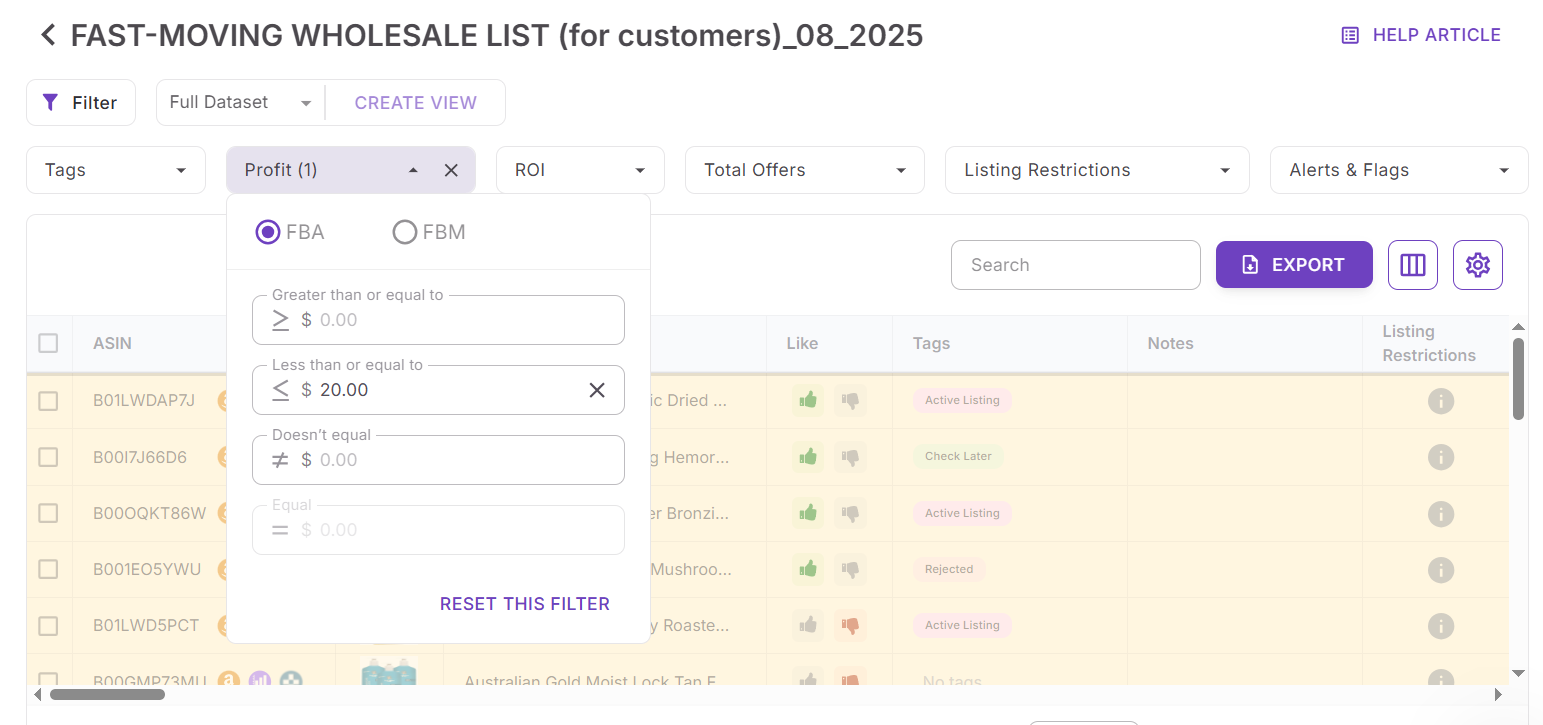Expand the Tags filter dropdown
This screenshot has width=1543, height=725.
115,170
